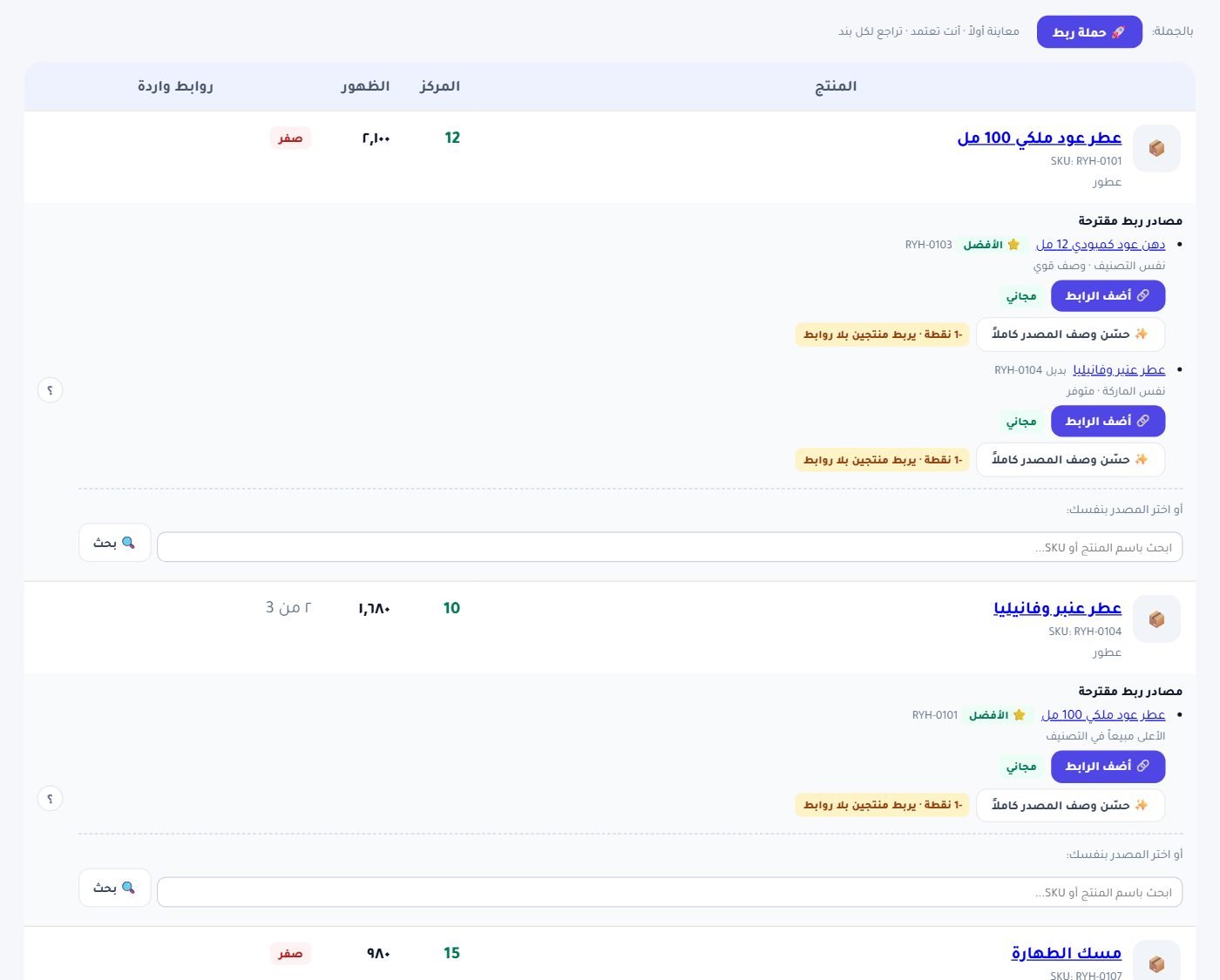Select the rank value 10
1220x980 pixels.
[451, 608]
